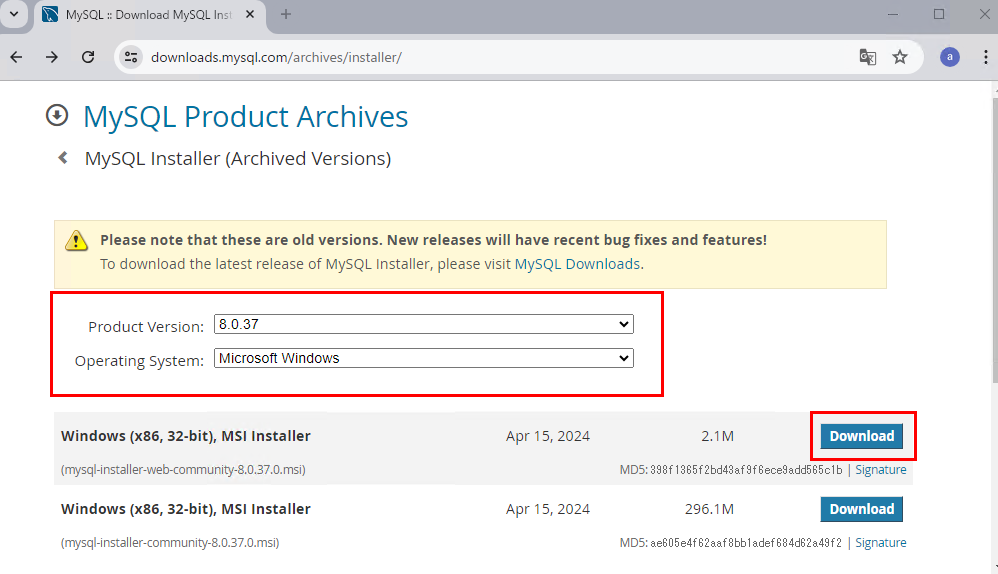Image resolution: width=998 pixels, height=574 pixels.
Task: Open the profile avatar 'a'
Action: (950, 57)
